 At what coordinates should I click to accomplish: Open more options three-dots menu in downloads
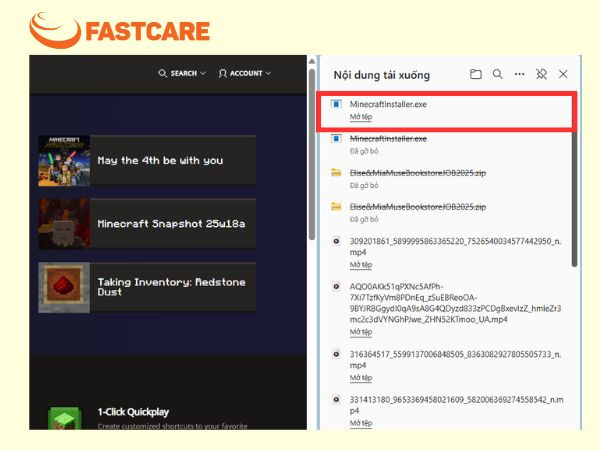[x=519, y=74]
